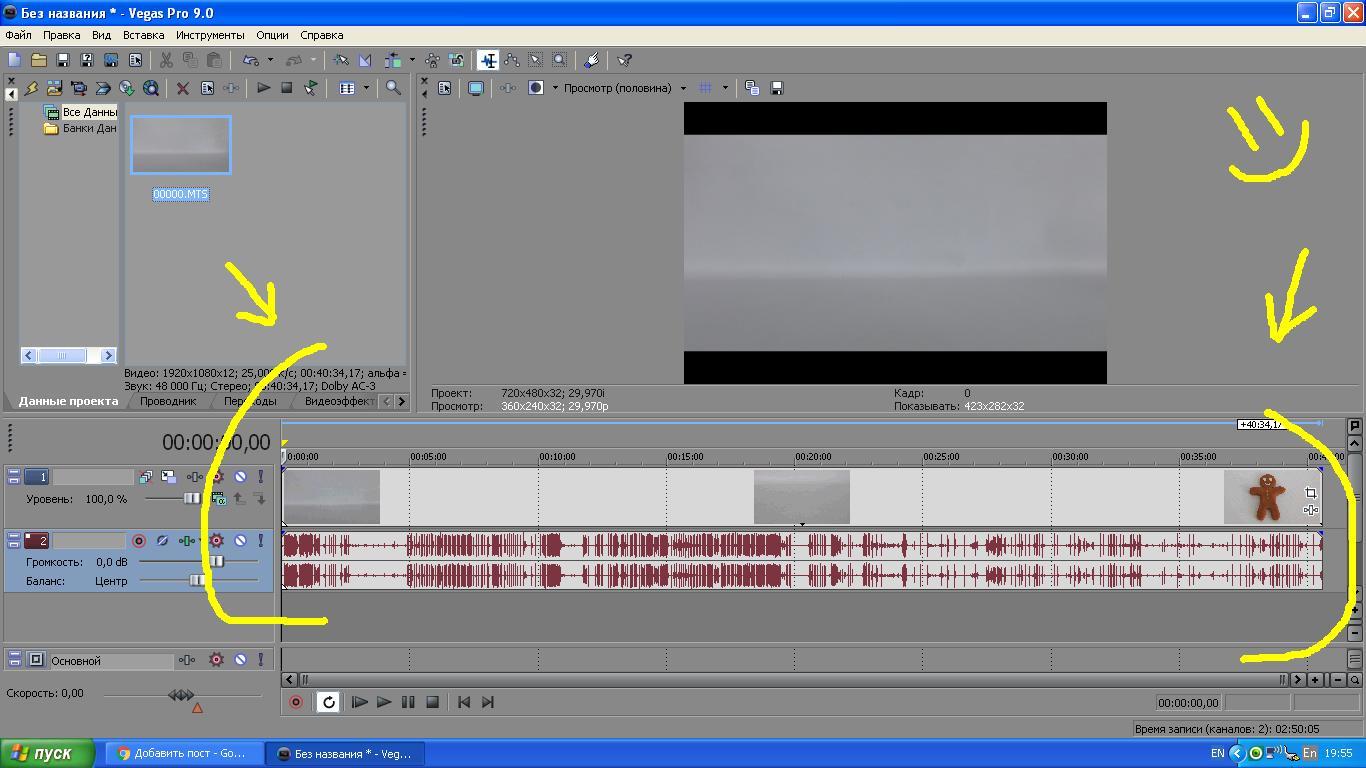Image resolution: width=1366 pixels, height=768 pixels.
Task: Stop media preview in the Project Media panel
Action: click(287, 88)
